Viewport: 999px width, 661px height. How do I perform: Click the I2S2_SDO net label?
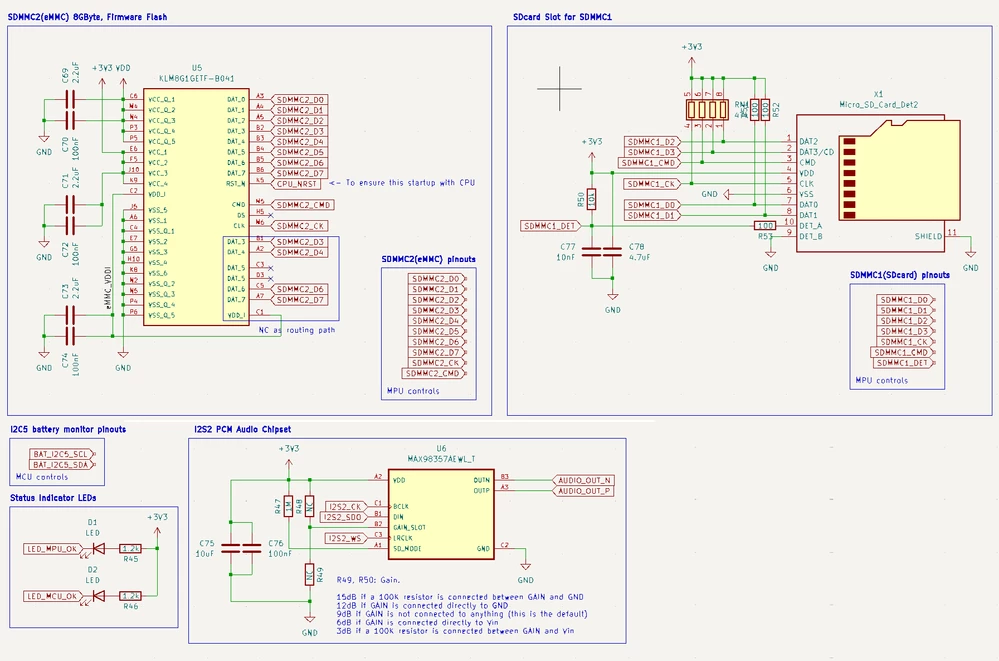point(343,517)
